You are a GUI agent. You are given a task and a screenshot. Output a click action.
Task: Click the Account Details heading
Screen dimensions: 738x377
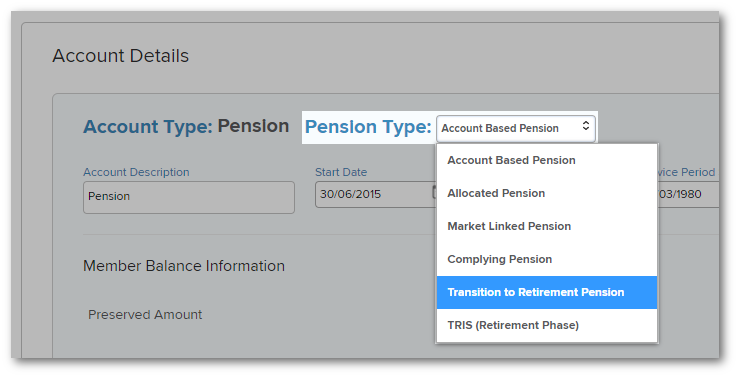coord(120,56)
